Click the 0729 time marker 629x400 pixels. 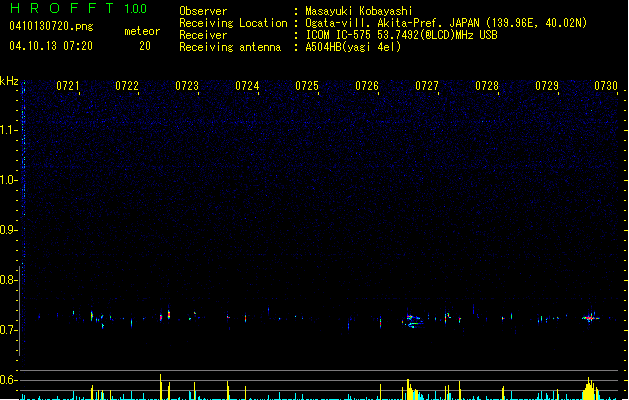(547, 86)
